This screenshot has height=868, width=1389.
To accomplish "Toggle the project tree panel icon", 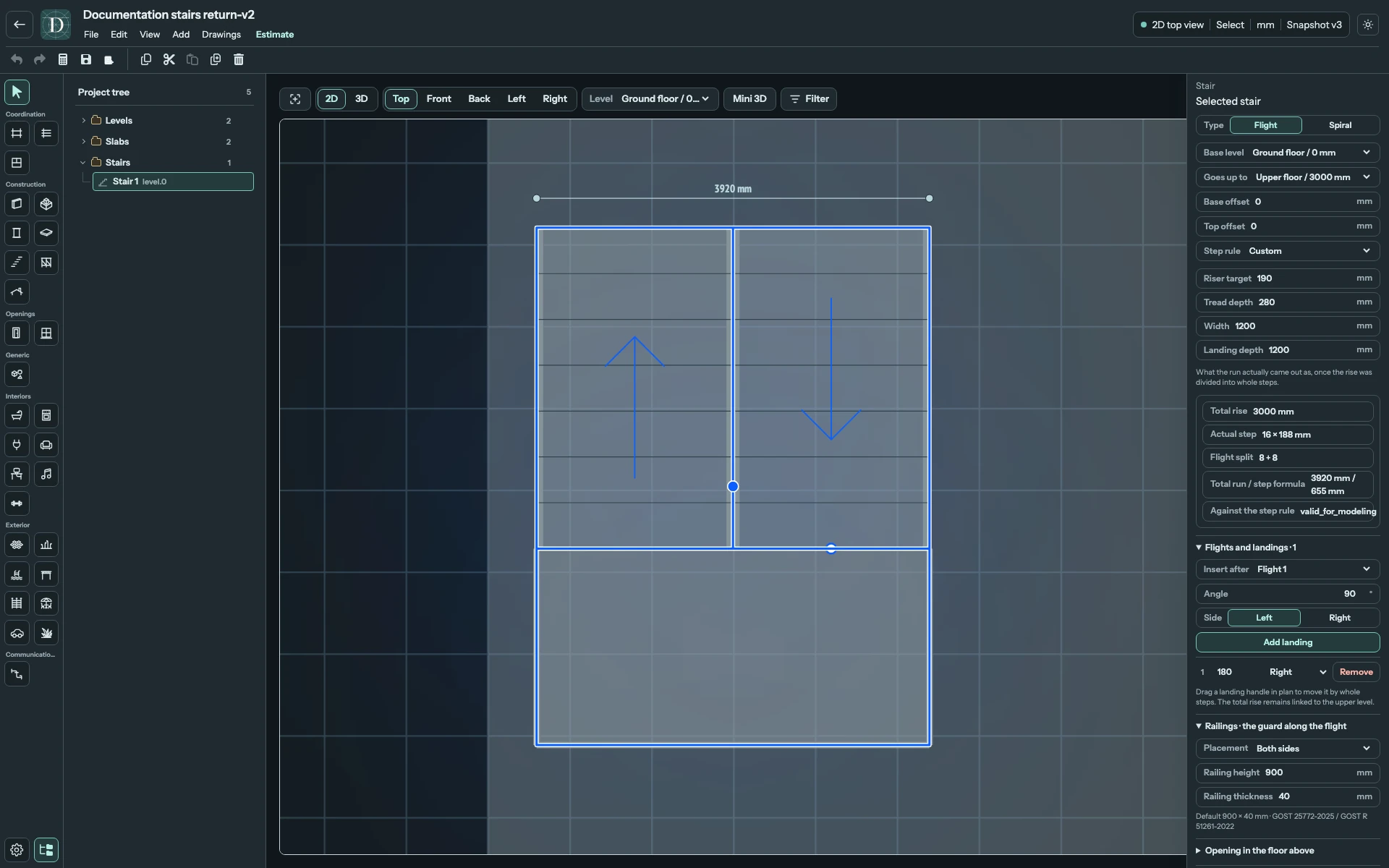I will [x=46, y=850].
